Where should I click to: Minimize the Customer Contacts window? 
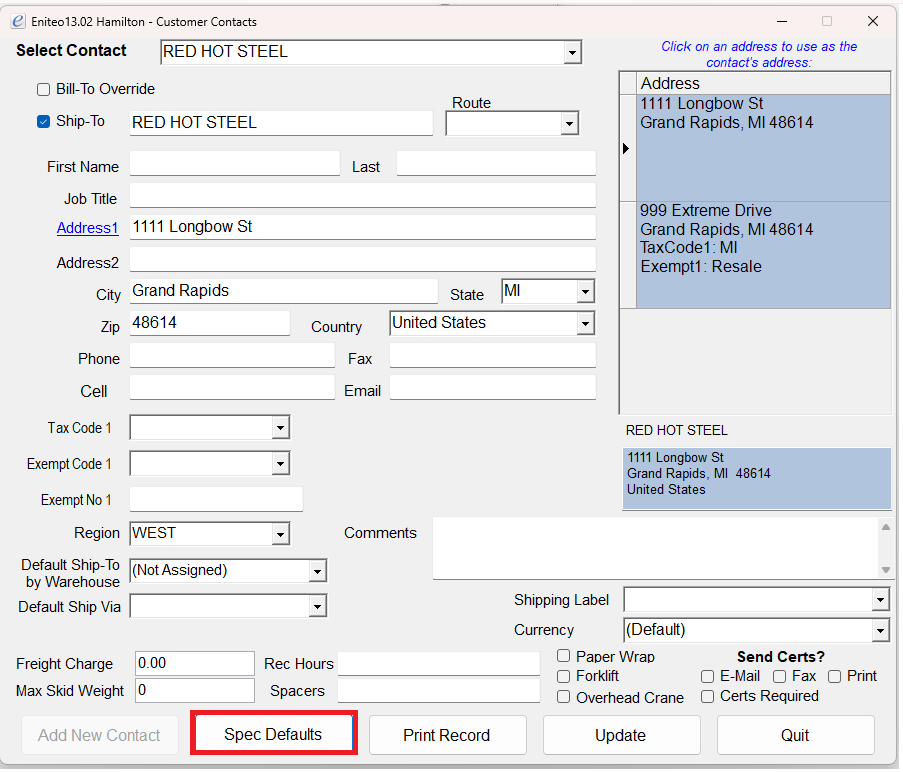click(x=781, y=21)
